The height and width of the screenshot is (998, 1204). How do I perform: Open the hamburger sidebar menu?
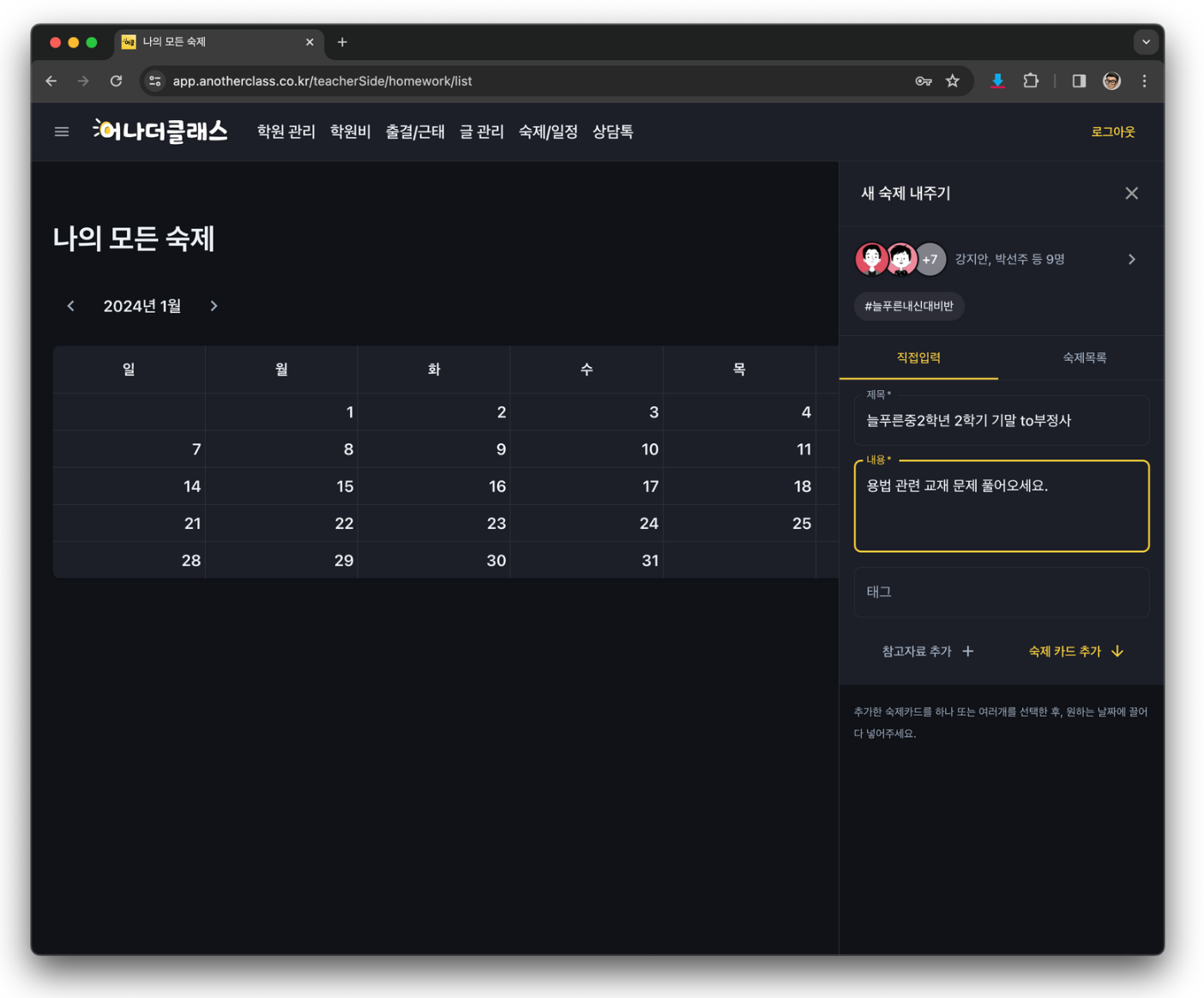pos(62,132)
